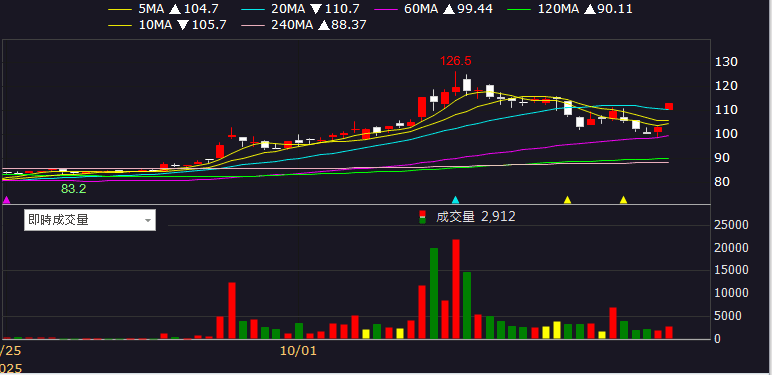Click the tallest red volume bar
This screenshot has width=772, height=375.
point(456,289)
